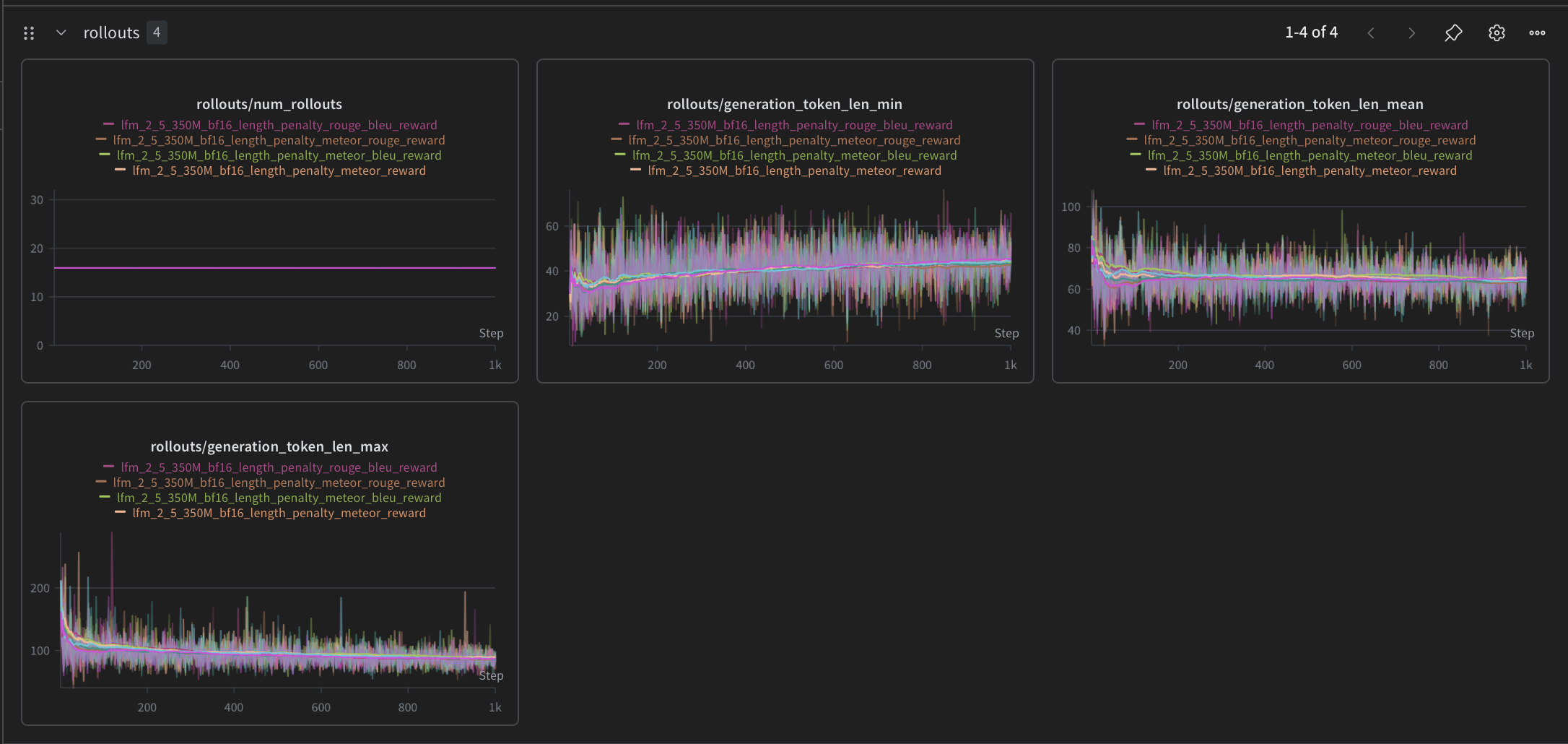Go to next page of panels
The height and width of the screenshot is (744, 1568).
click(x=1411, y=33)
